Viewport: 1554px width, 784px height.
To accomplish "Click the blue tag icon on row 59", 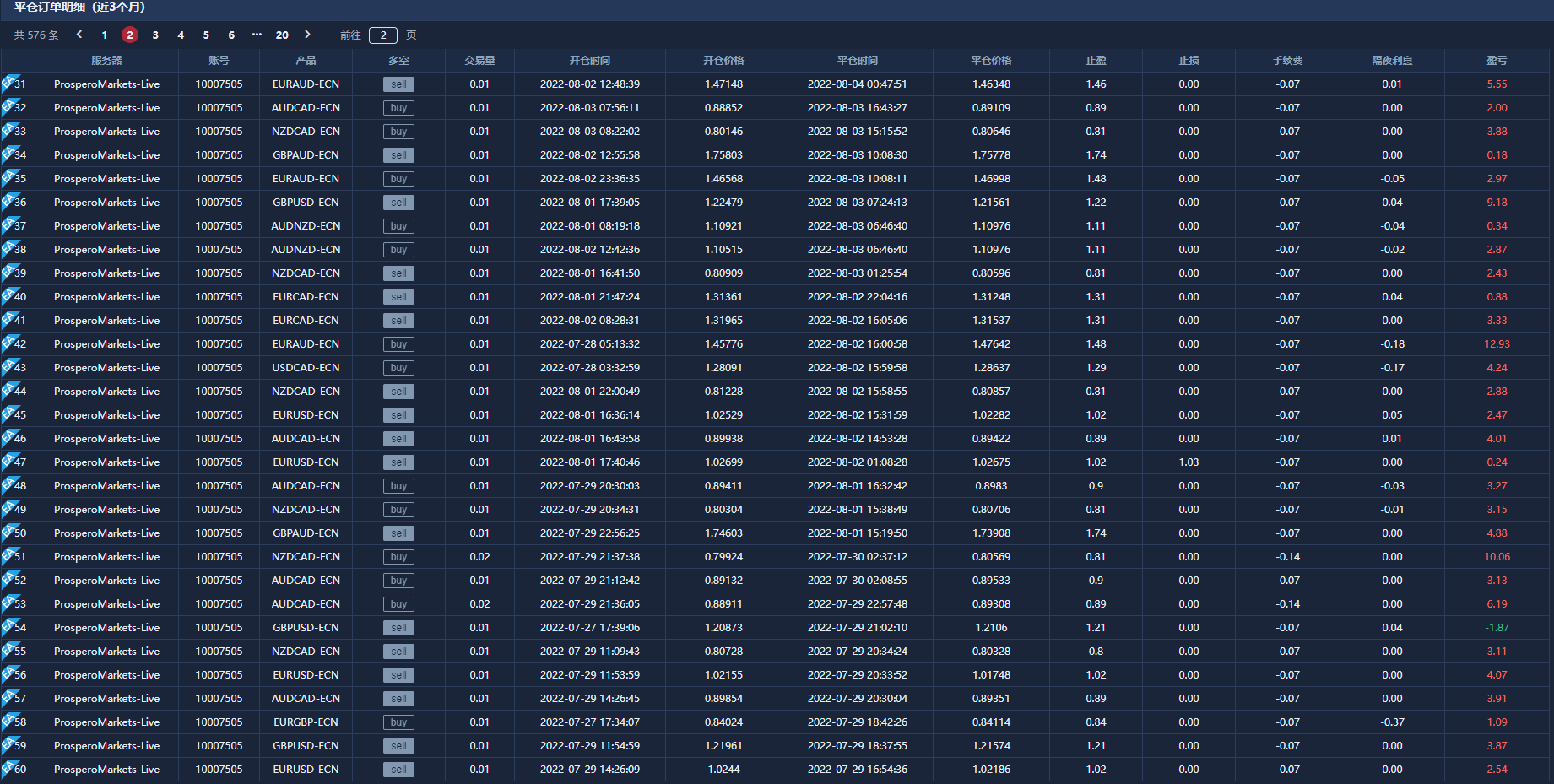I will tap(10, 744).
